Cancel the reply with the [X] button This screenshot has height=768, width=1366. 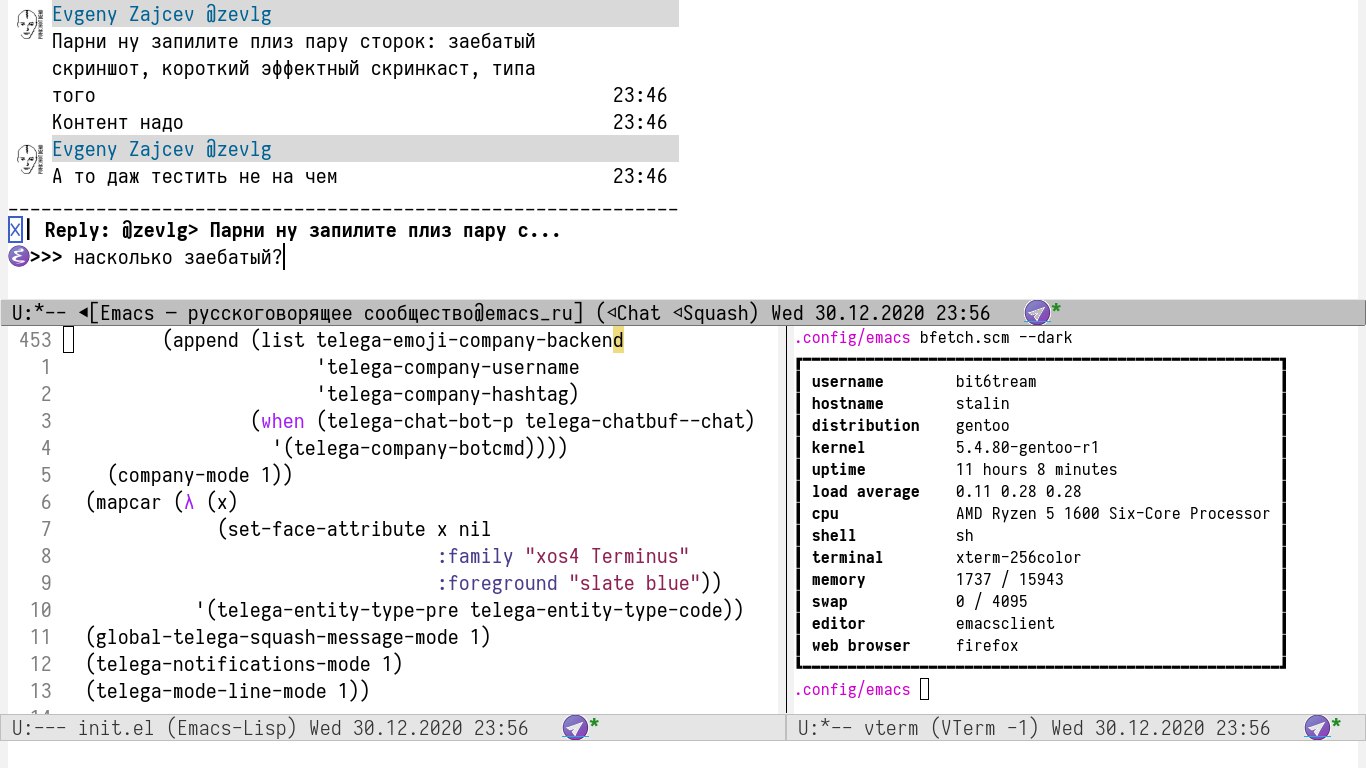15,231
